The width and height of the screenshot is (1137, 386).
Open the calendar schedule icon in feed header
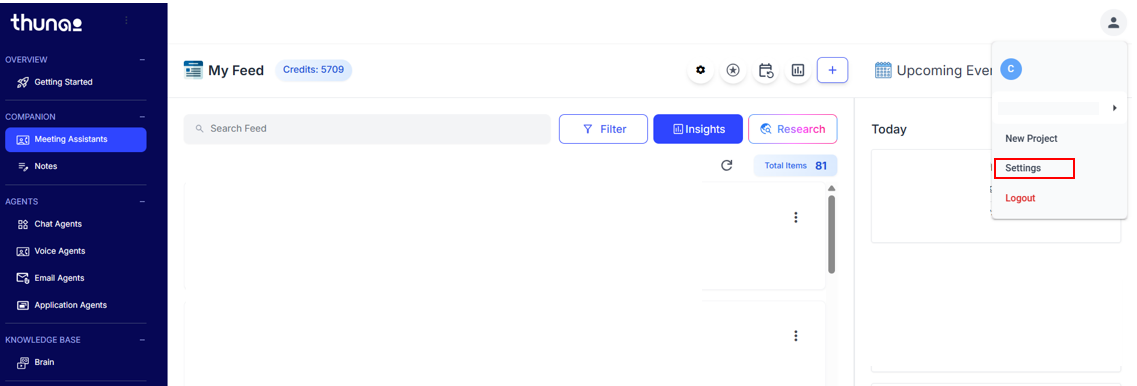coord(766,70)
